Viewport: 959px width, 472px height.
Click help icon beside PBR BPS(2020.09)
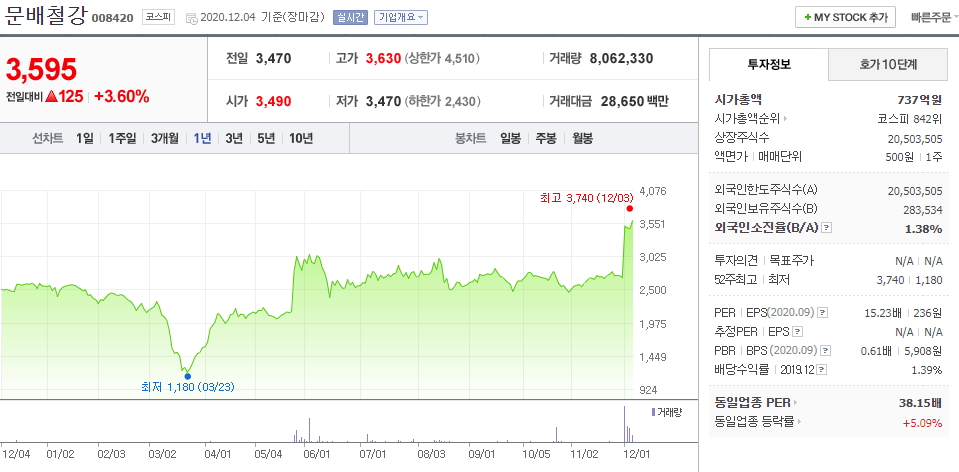tap(826, 351)
